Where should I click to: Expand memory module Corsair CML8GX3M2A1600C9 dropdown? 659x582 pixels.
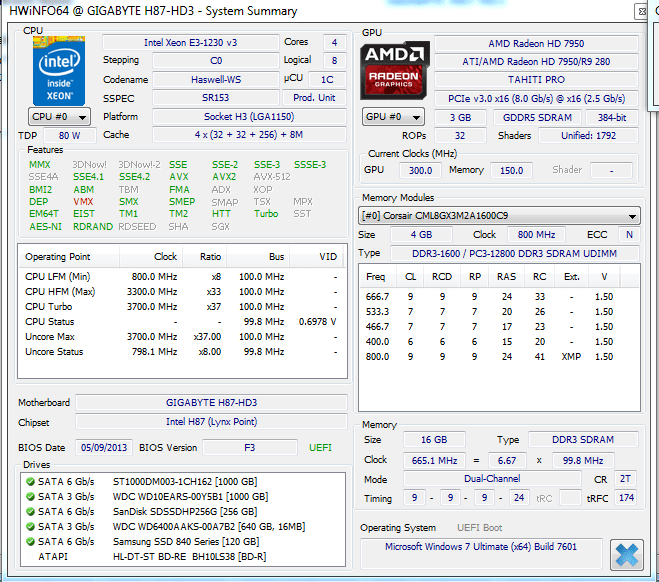tap(499, 216)
